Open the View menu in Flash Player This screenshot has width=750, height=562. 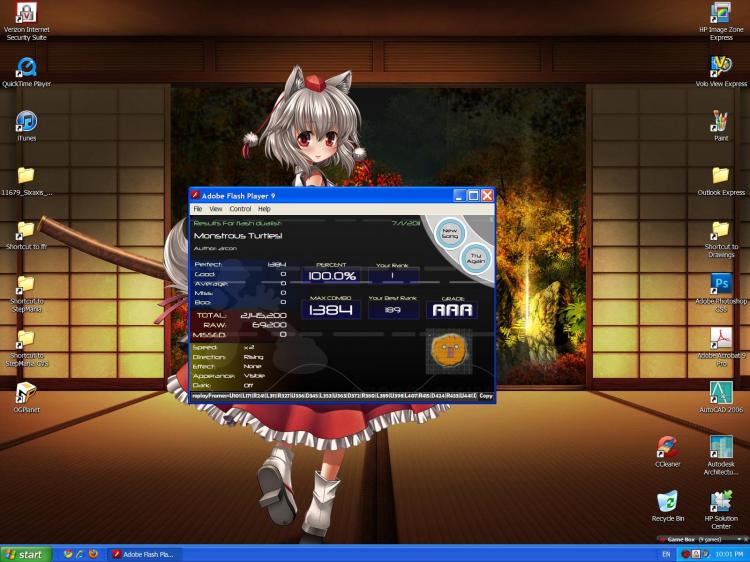216,209
